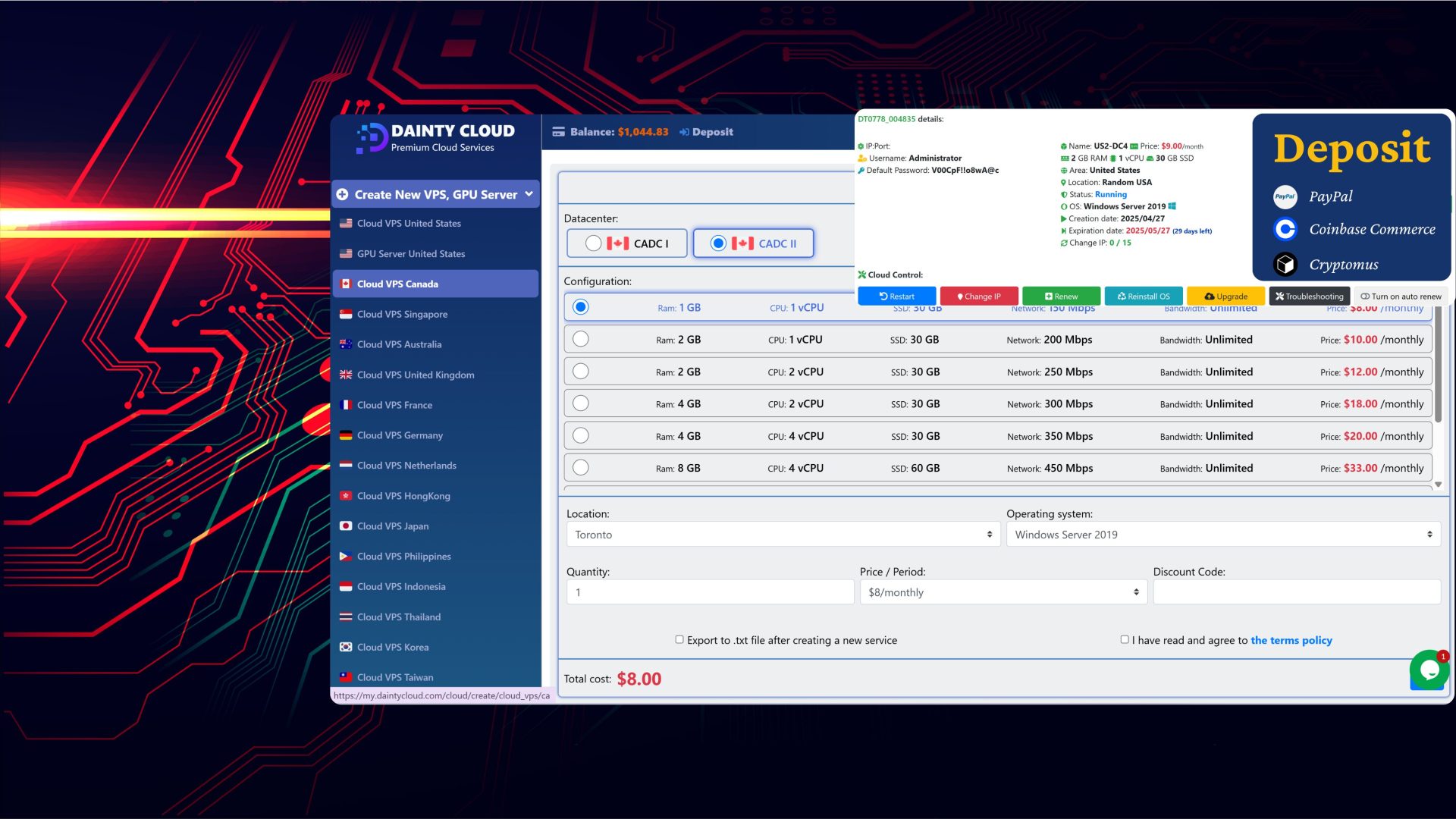The height and width of the screenshot is (819, 1456).
Task: Tick the terms policy agreement checkbox
Action: [1125, 640]
